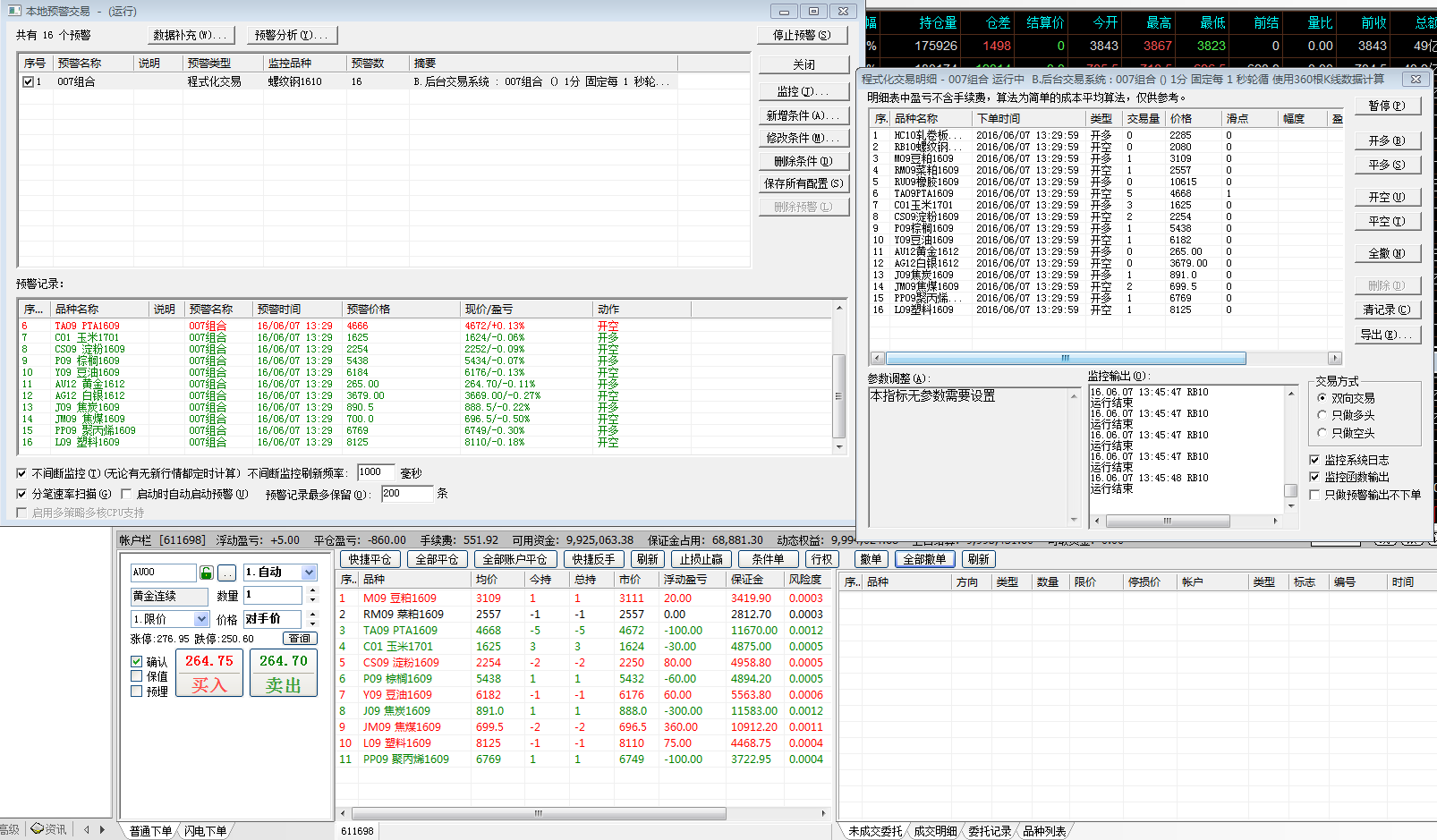Screen dimensions: 1437x840
Task: Click the 监控 button in alert window
Action: click(804, 91)
